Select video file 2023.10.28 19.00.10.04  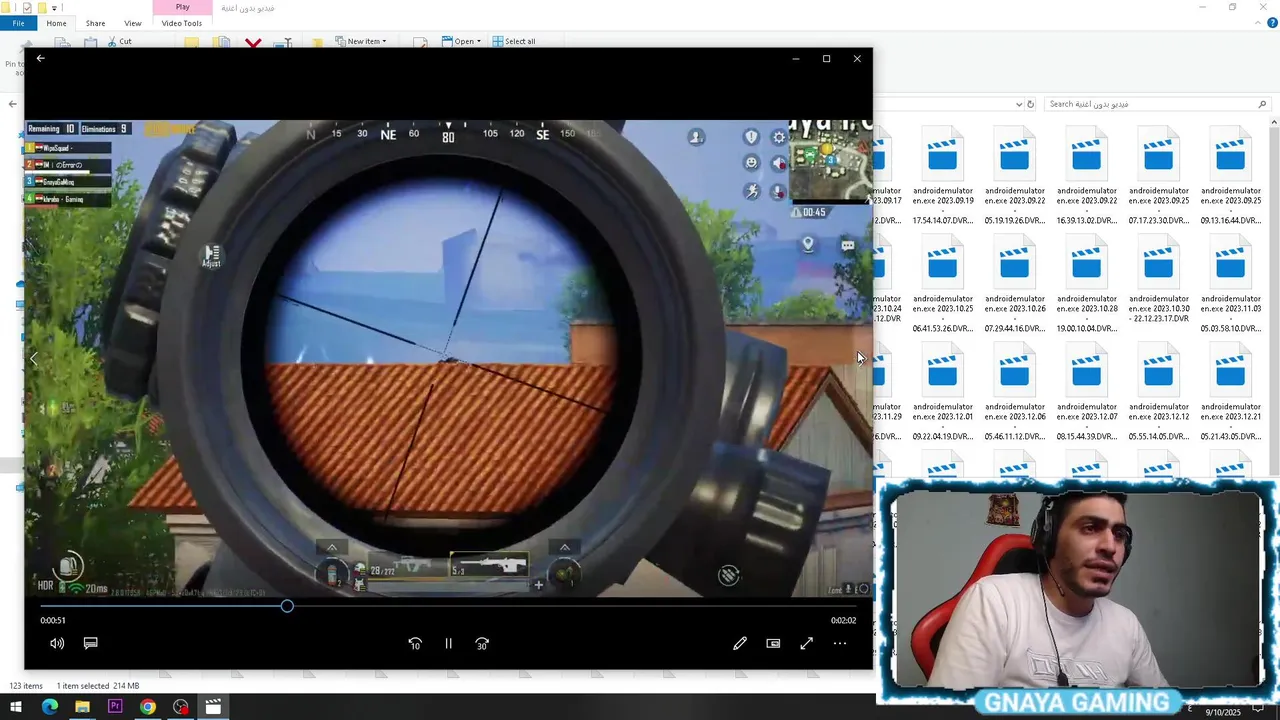(x=1086, y=283)
